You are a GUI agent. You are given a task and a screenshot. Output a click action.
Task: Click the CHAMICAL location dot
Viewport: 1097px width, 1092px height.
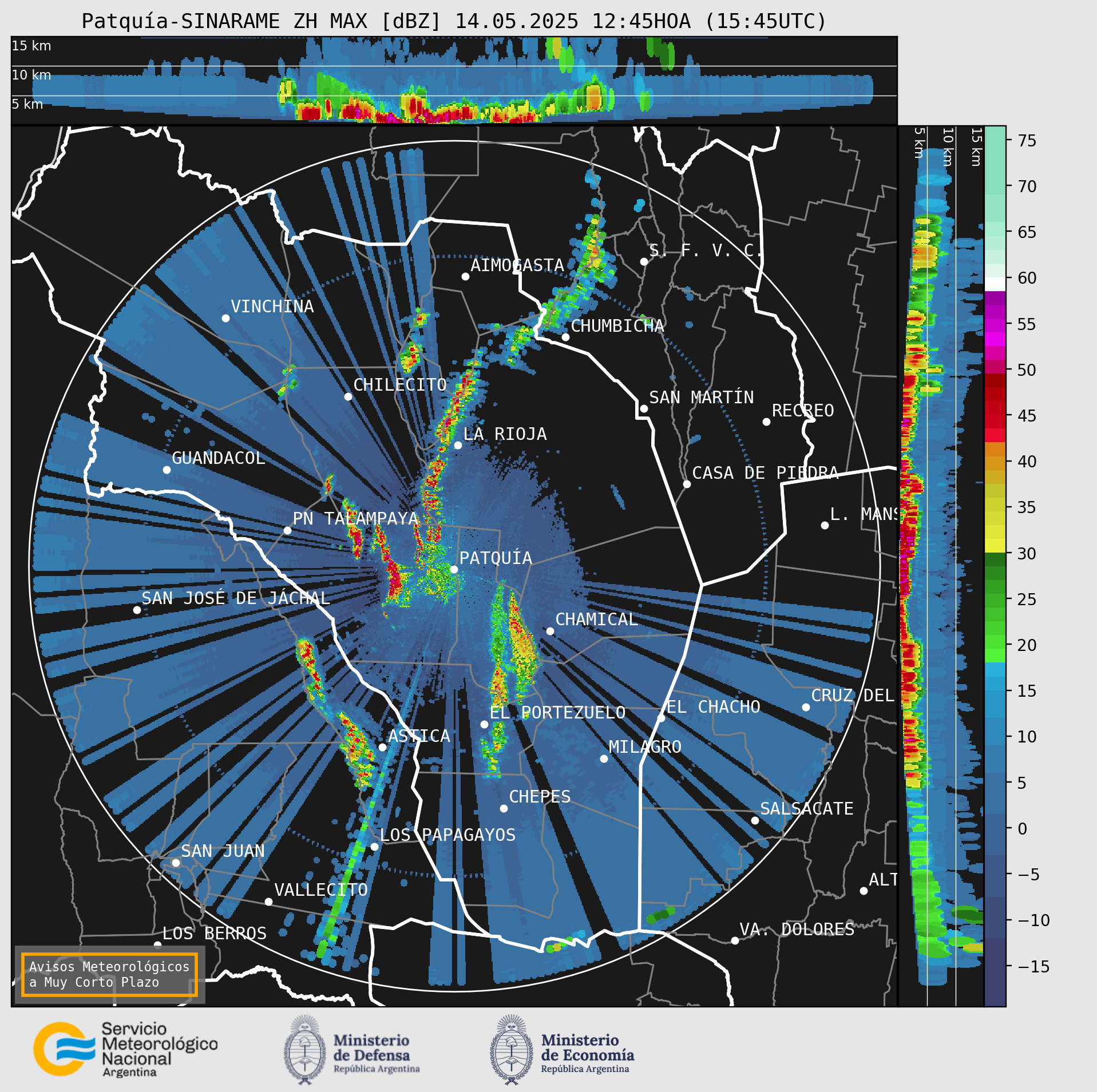coord(550,631)
